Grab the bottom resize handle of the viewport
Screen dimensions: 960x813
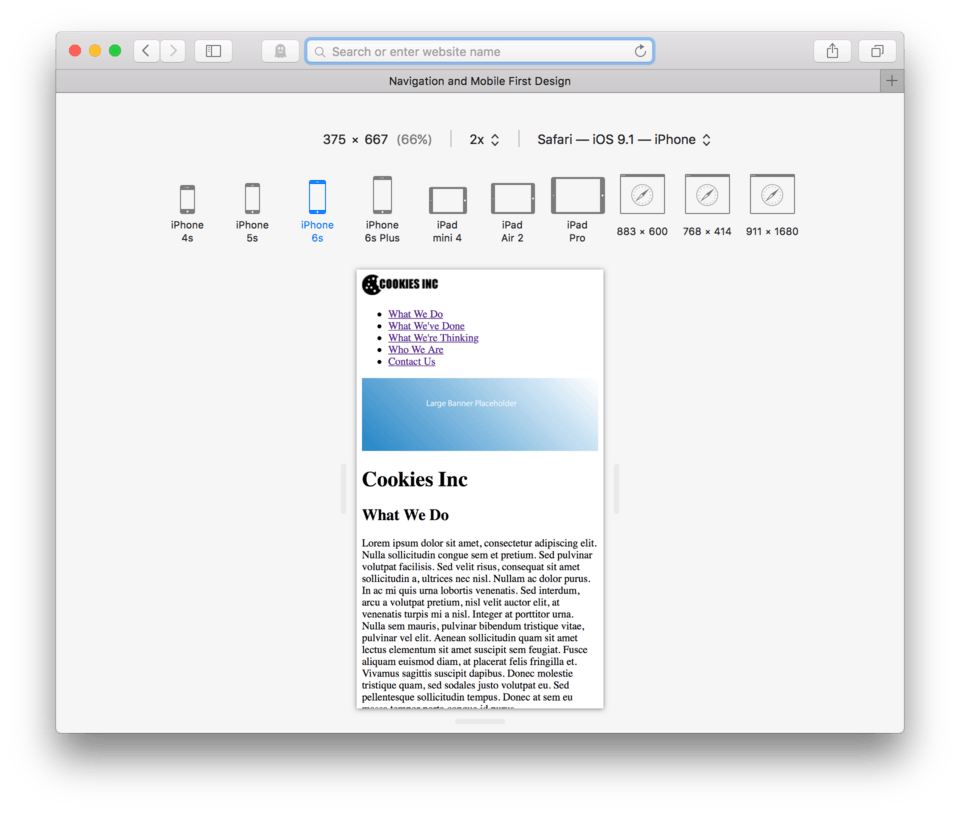pos(480,722)
